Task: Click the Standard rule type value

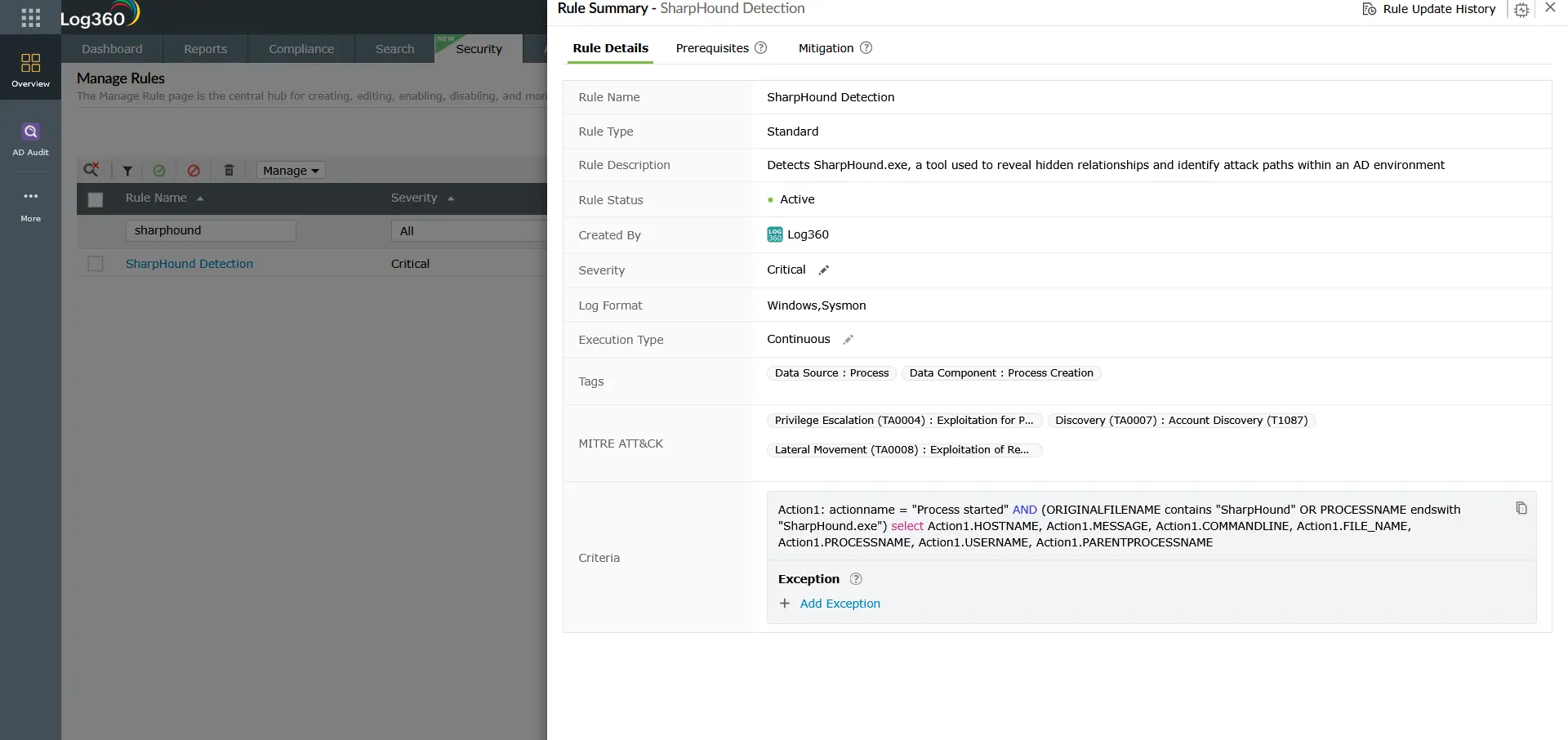Action: pos(792,132)
